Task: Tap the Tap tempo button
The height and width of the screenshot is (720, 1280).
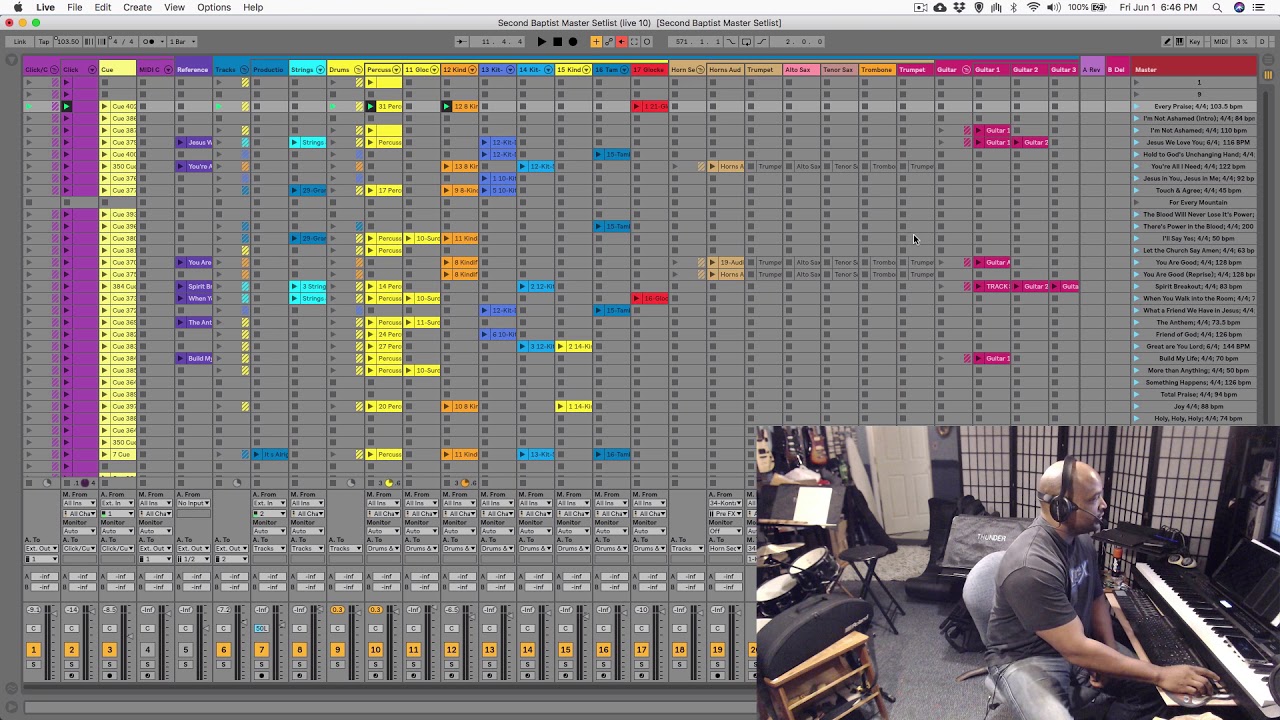Action: click(43, 42)
